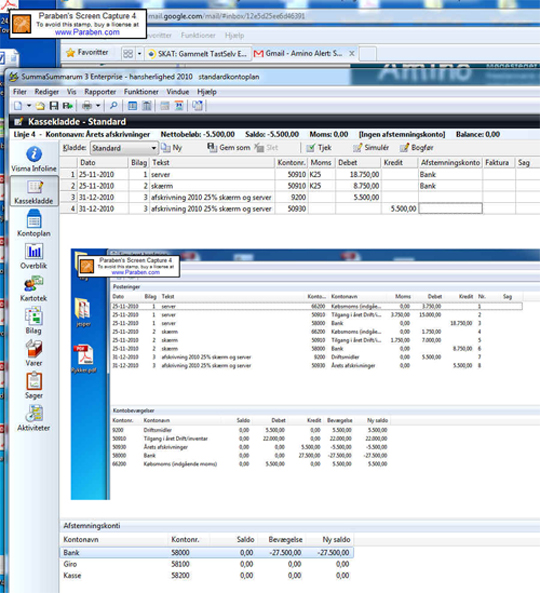
Task: Open Bilag in the sidebar
Action: click(x=34, y=321)
